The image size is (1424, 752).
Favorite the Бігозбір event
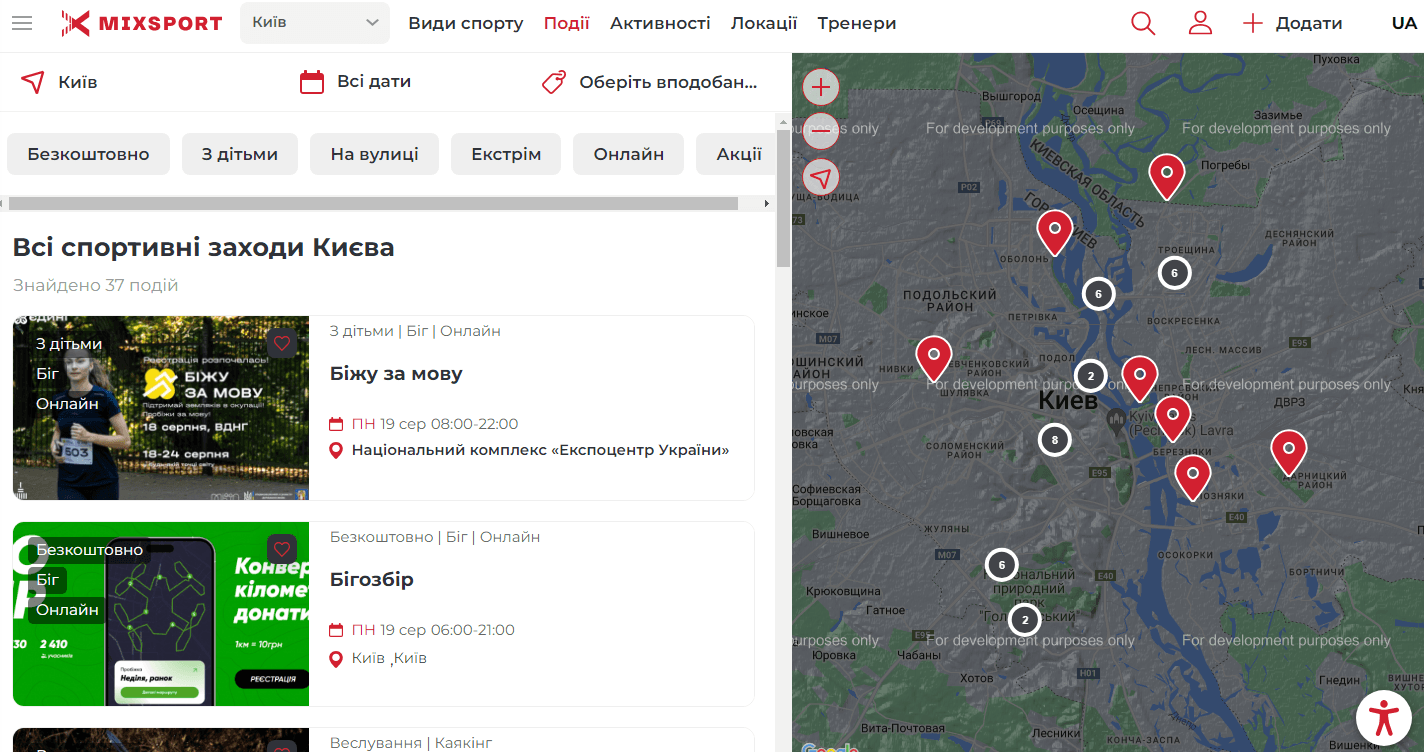pos(282,549)
